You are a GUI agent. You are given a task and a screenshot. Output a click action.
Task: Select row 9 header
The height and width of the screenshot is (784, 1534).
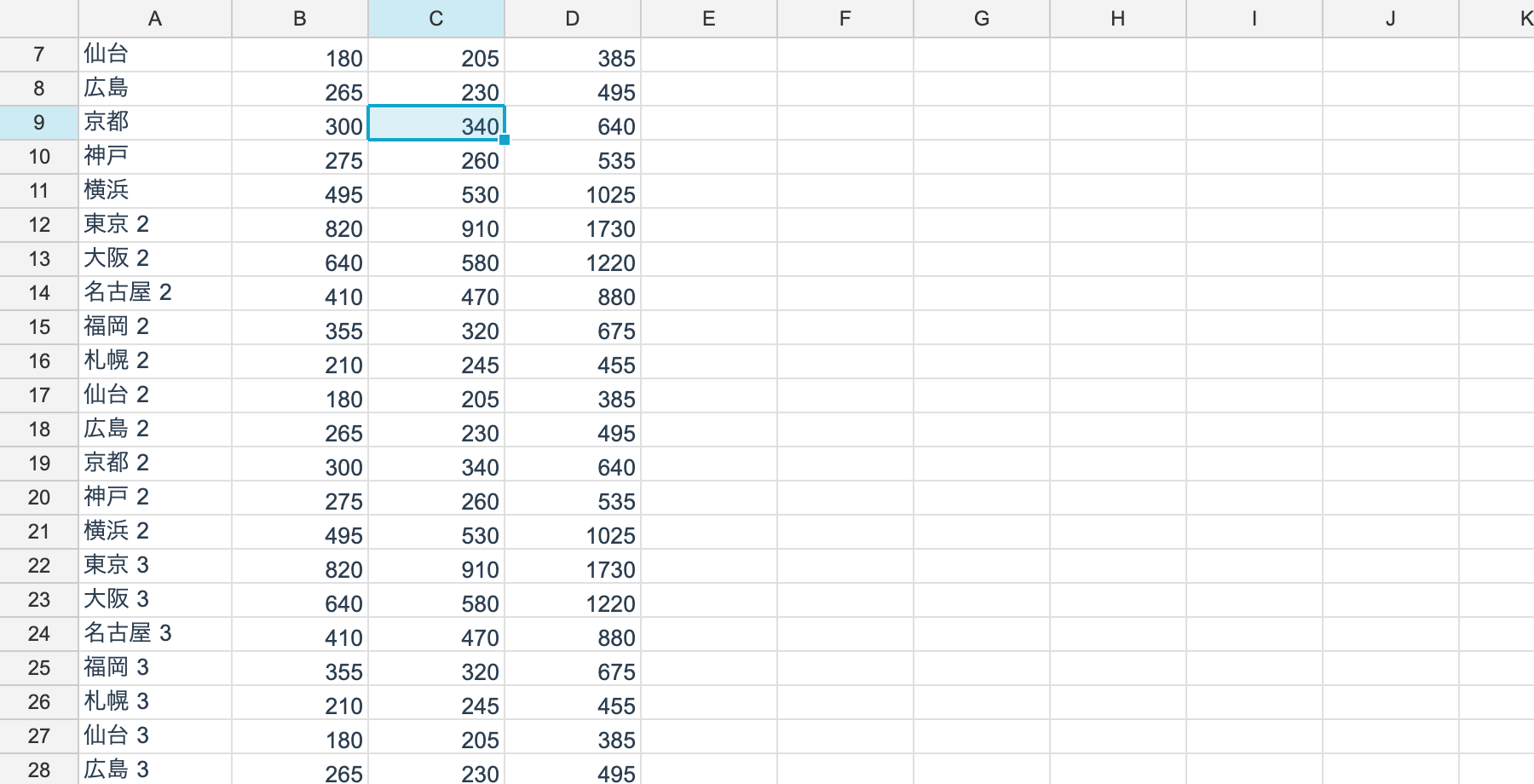pos(39,123)
